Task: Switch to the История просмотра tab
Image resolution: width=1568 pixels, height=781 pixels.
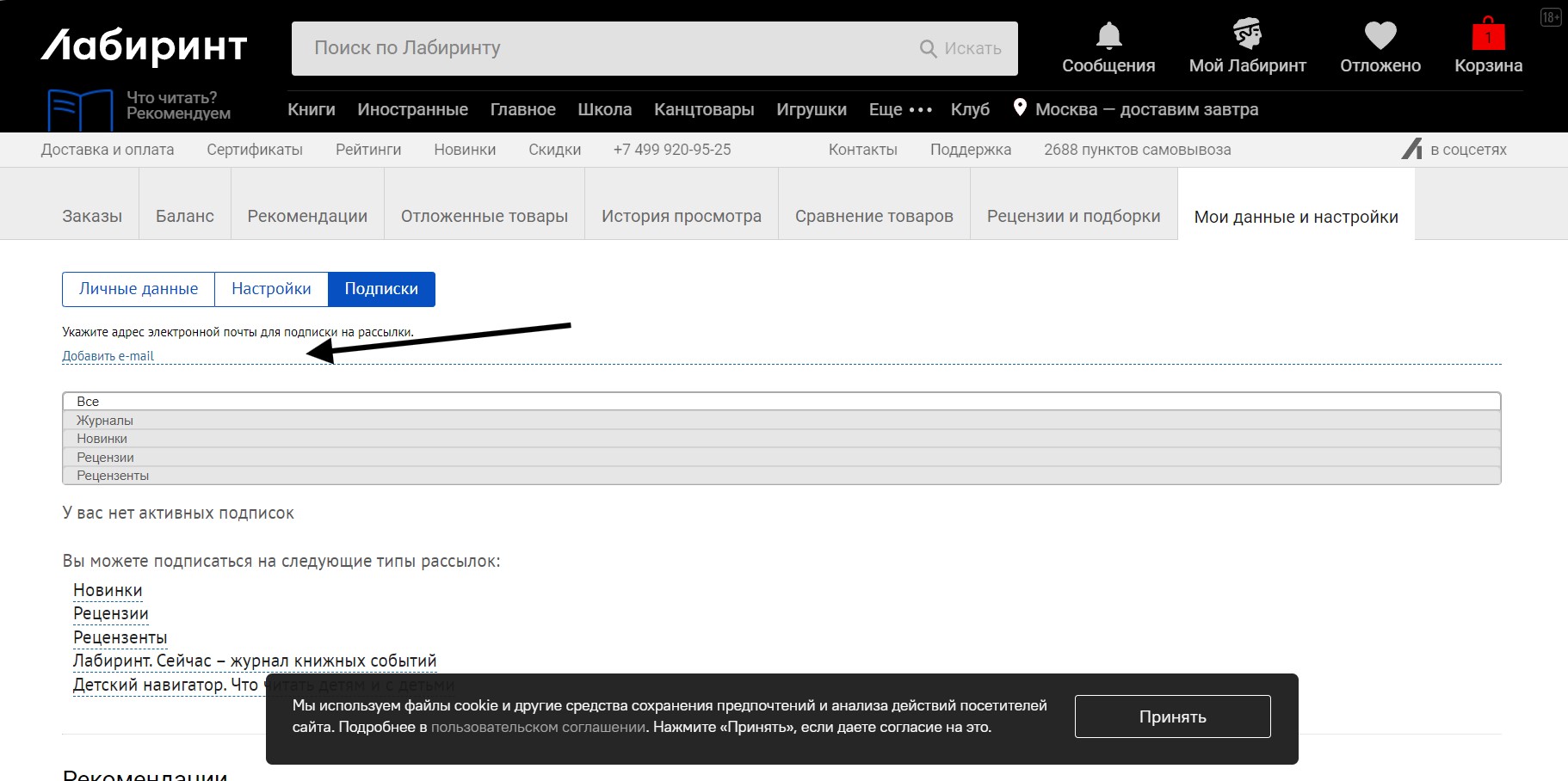Action: click(x=682, y=216)
